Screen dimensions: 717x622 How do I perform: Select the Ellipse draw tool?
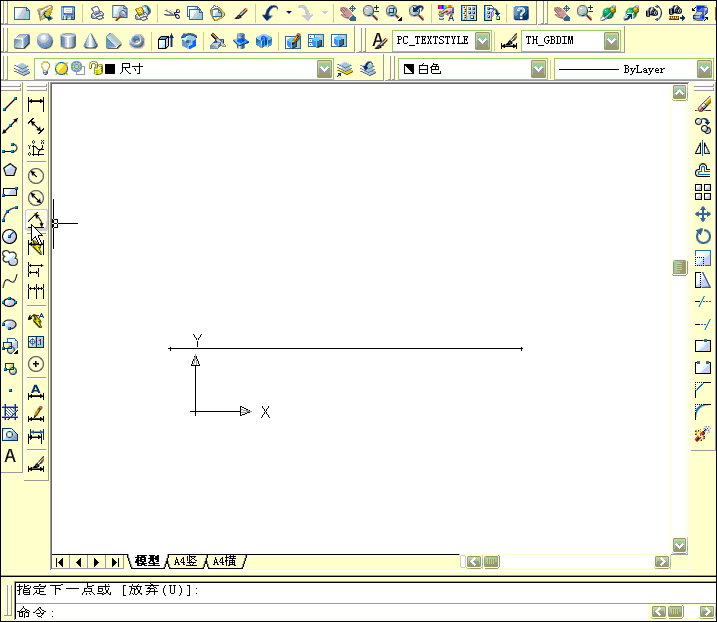pos(10,302)
